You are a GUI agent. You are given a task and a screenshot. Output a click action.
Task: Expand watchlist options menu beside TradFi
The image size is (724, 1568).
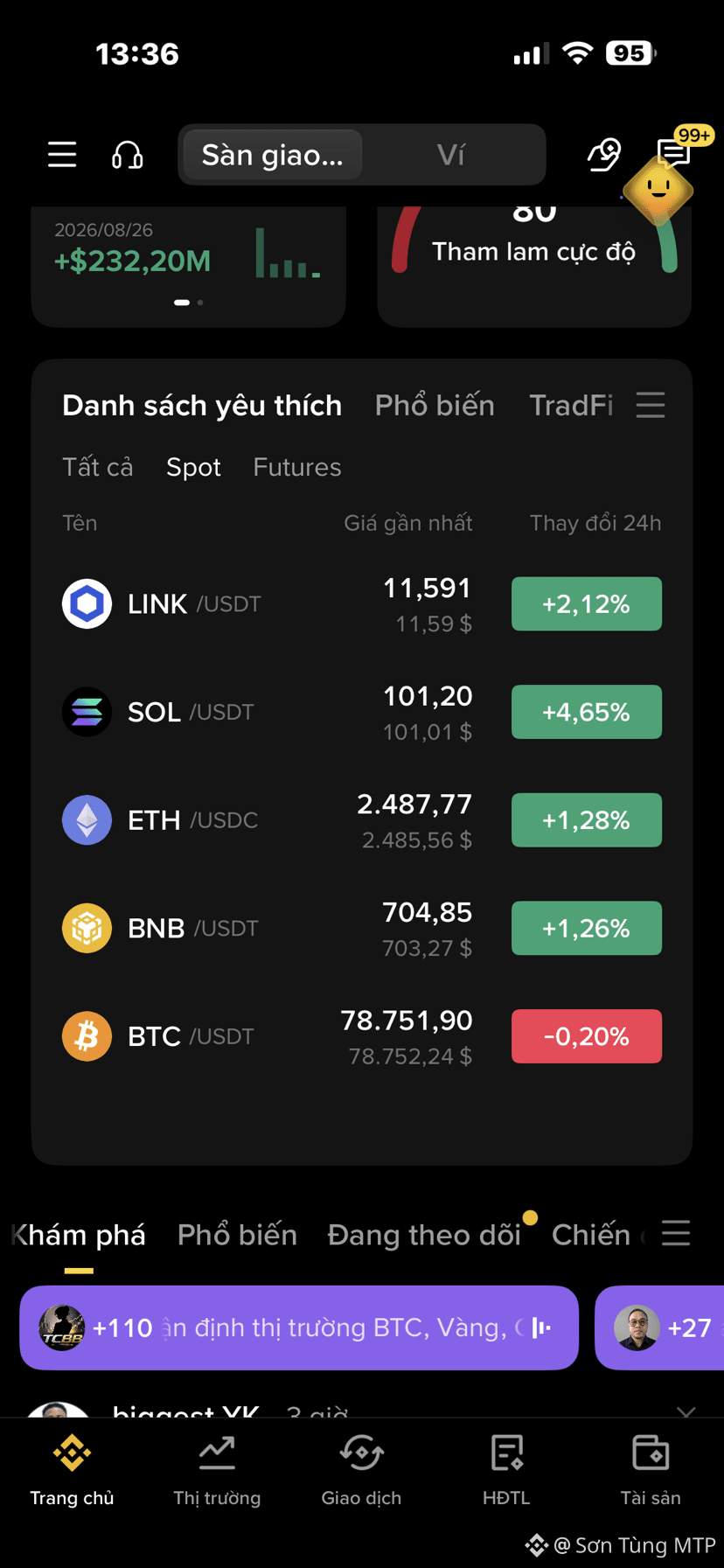pyautogui.click(x=651, y=405)
